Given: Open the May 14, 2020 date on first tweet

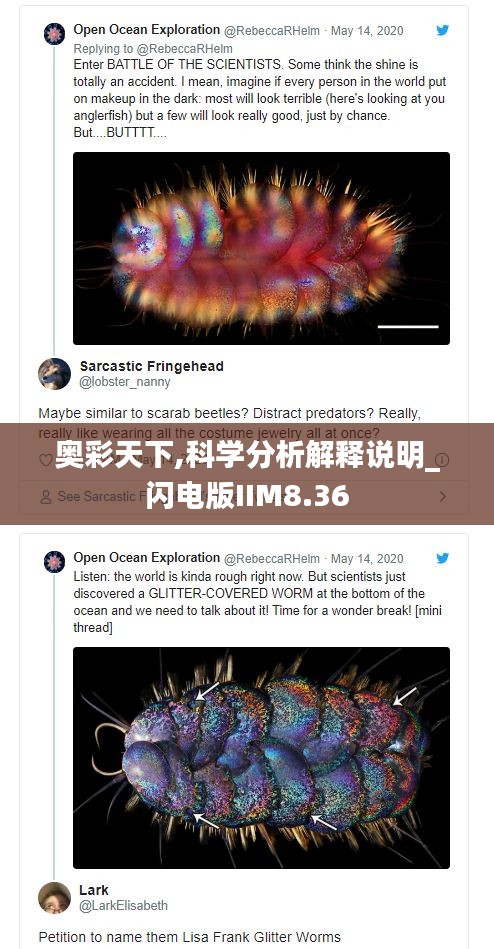Looking at the screenshot, I should point(367,31).
